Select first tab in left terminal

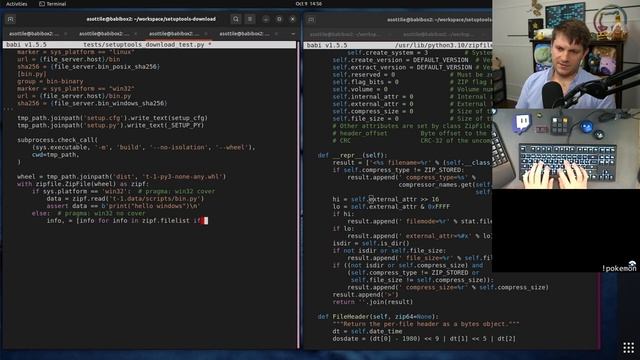tap(34, 34)
